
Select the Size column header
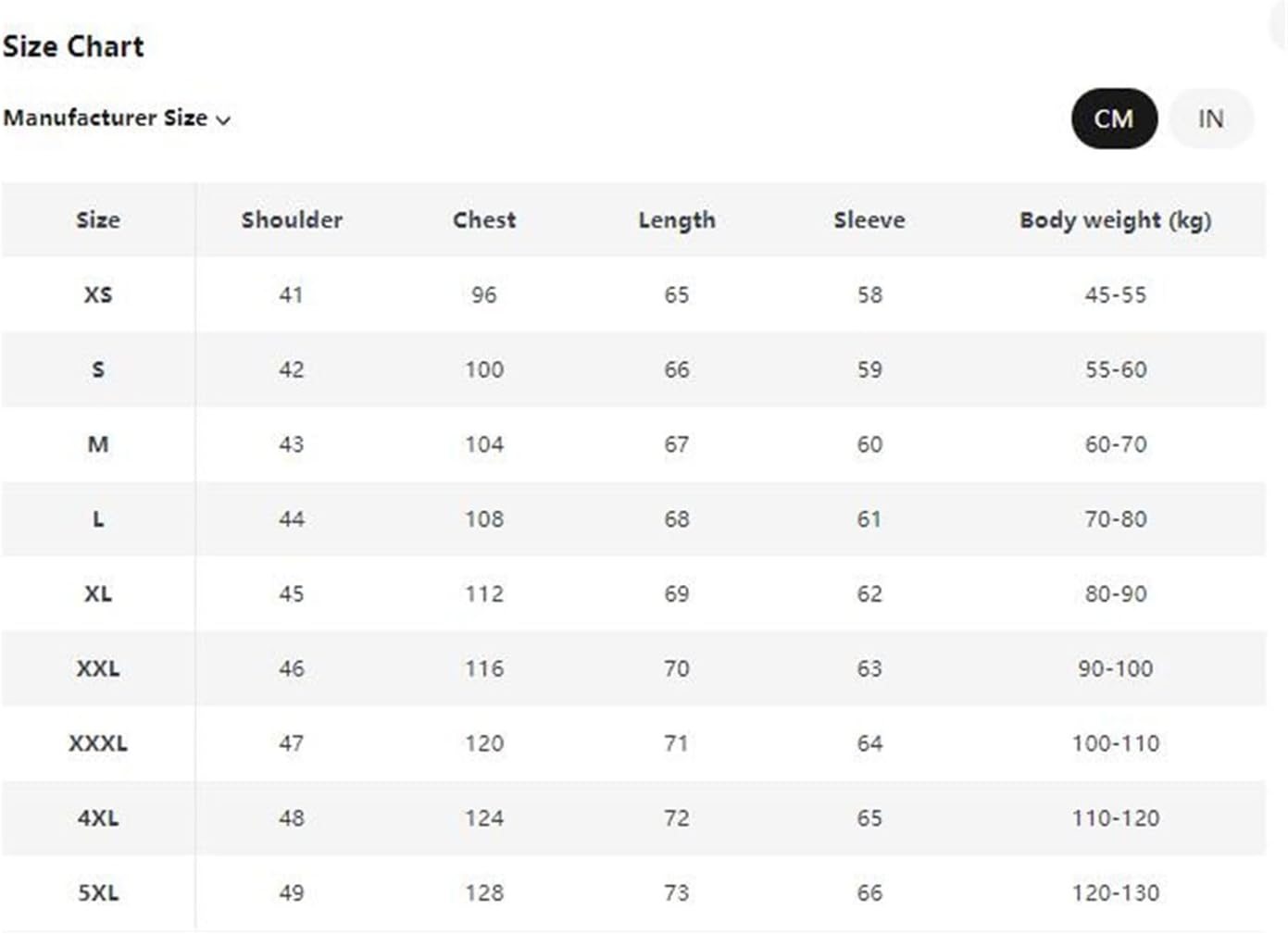coord(97,220)
